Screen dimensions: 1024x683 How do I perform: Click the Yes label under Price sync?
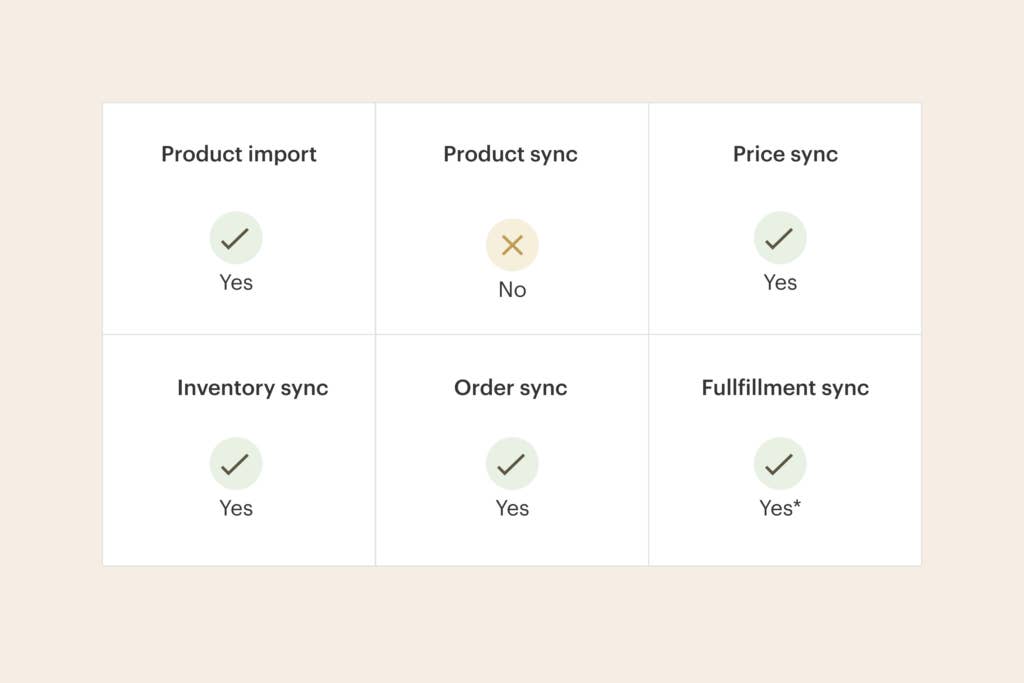780,283
